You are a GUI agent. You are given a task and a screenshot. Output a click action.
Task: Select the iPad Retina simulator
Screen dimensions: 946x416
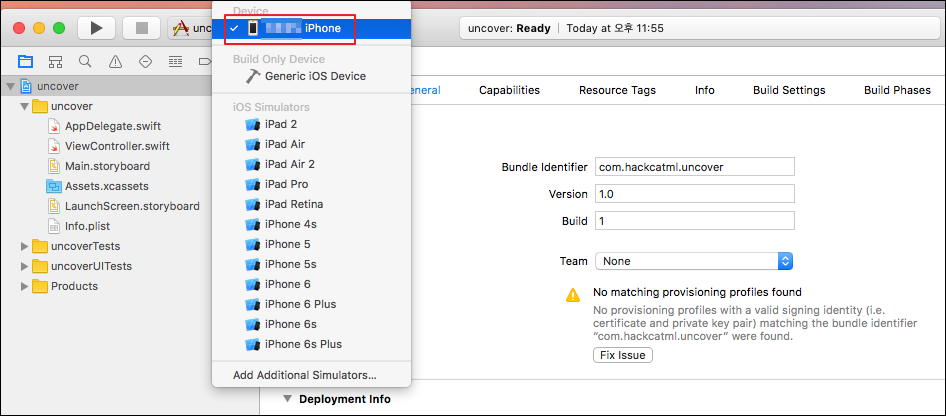(x=311, y=204)
